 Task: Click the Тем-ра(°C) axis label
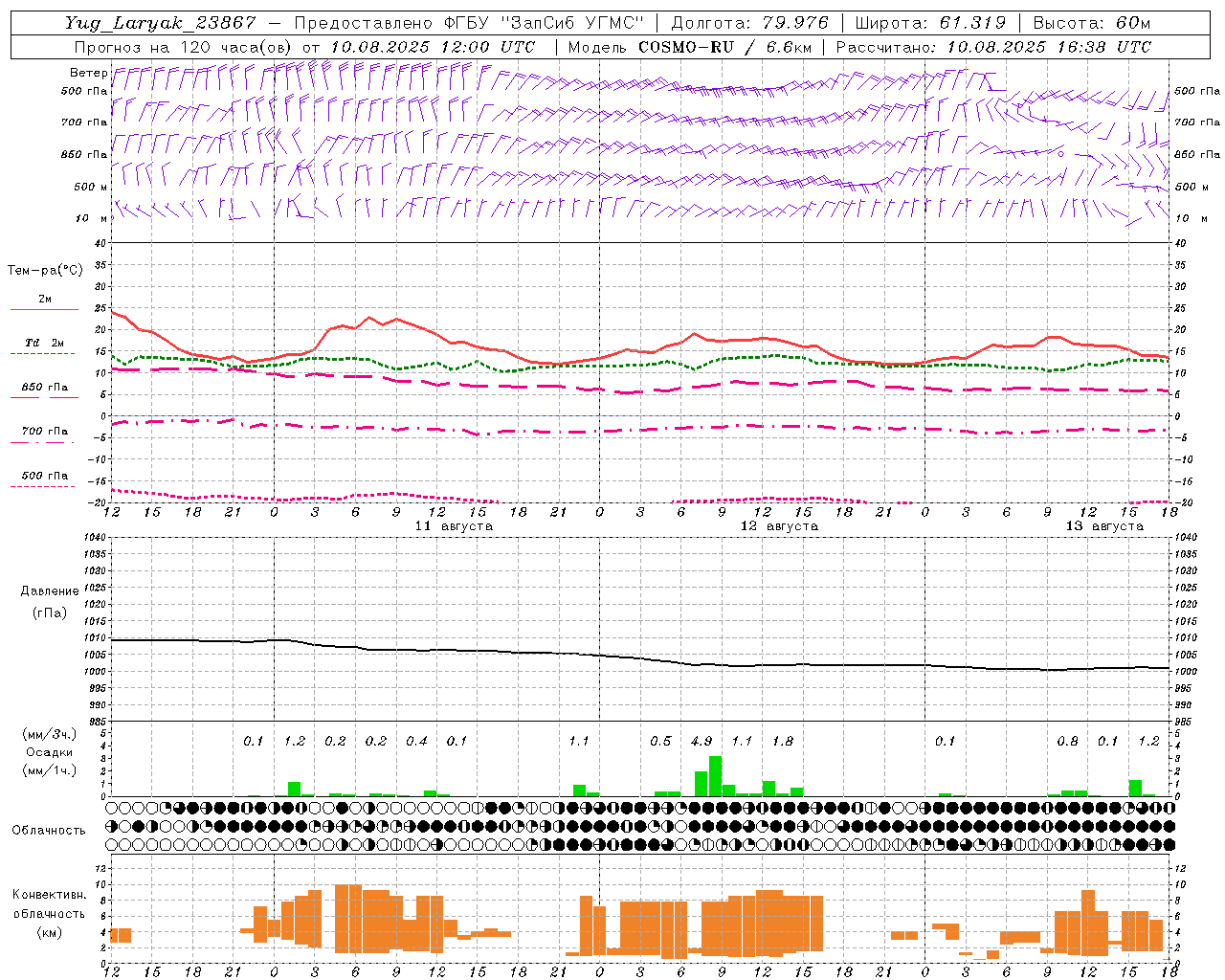45,271
